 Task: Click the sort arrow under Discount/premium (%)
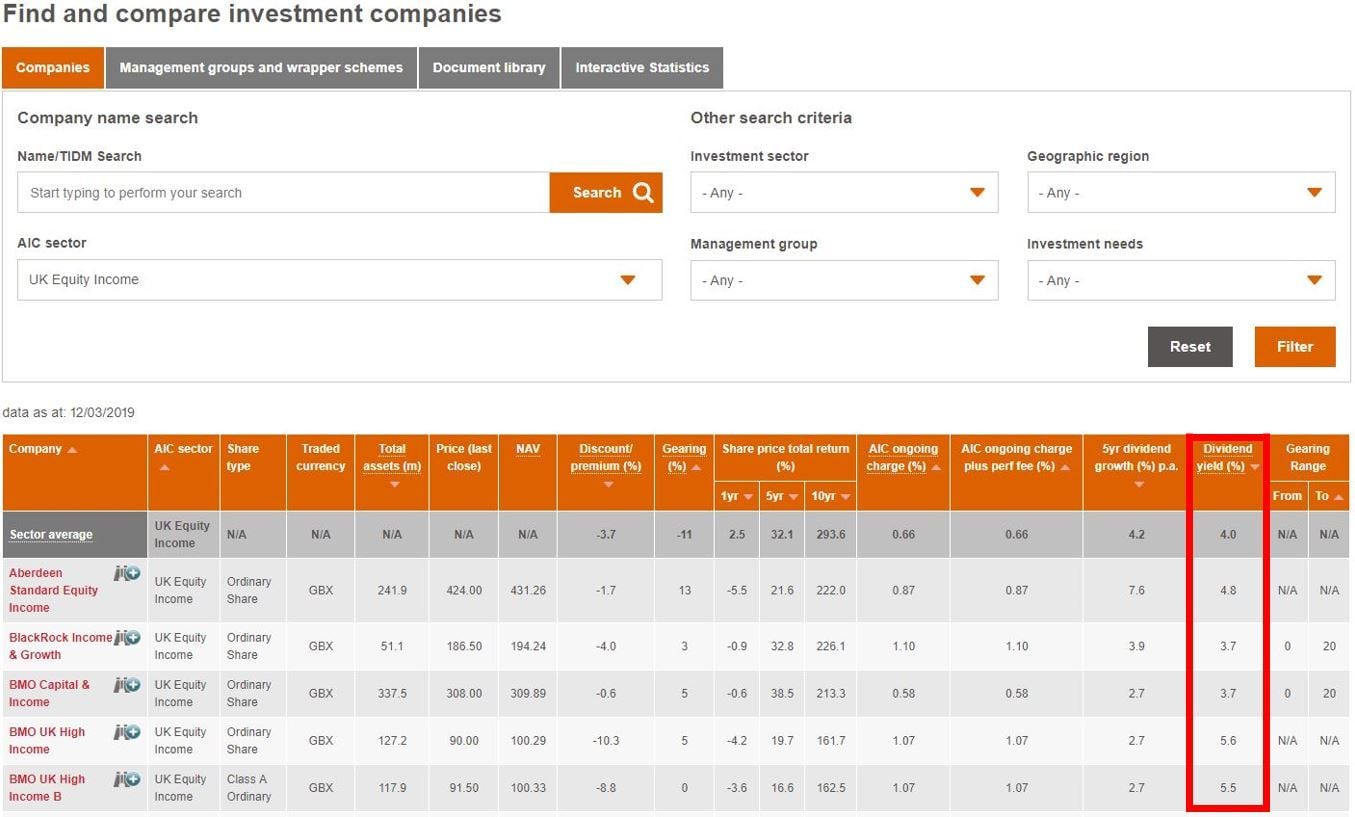608,484
